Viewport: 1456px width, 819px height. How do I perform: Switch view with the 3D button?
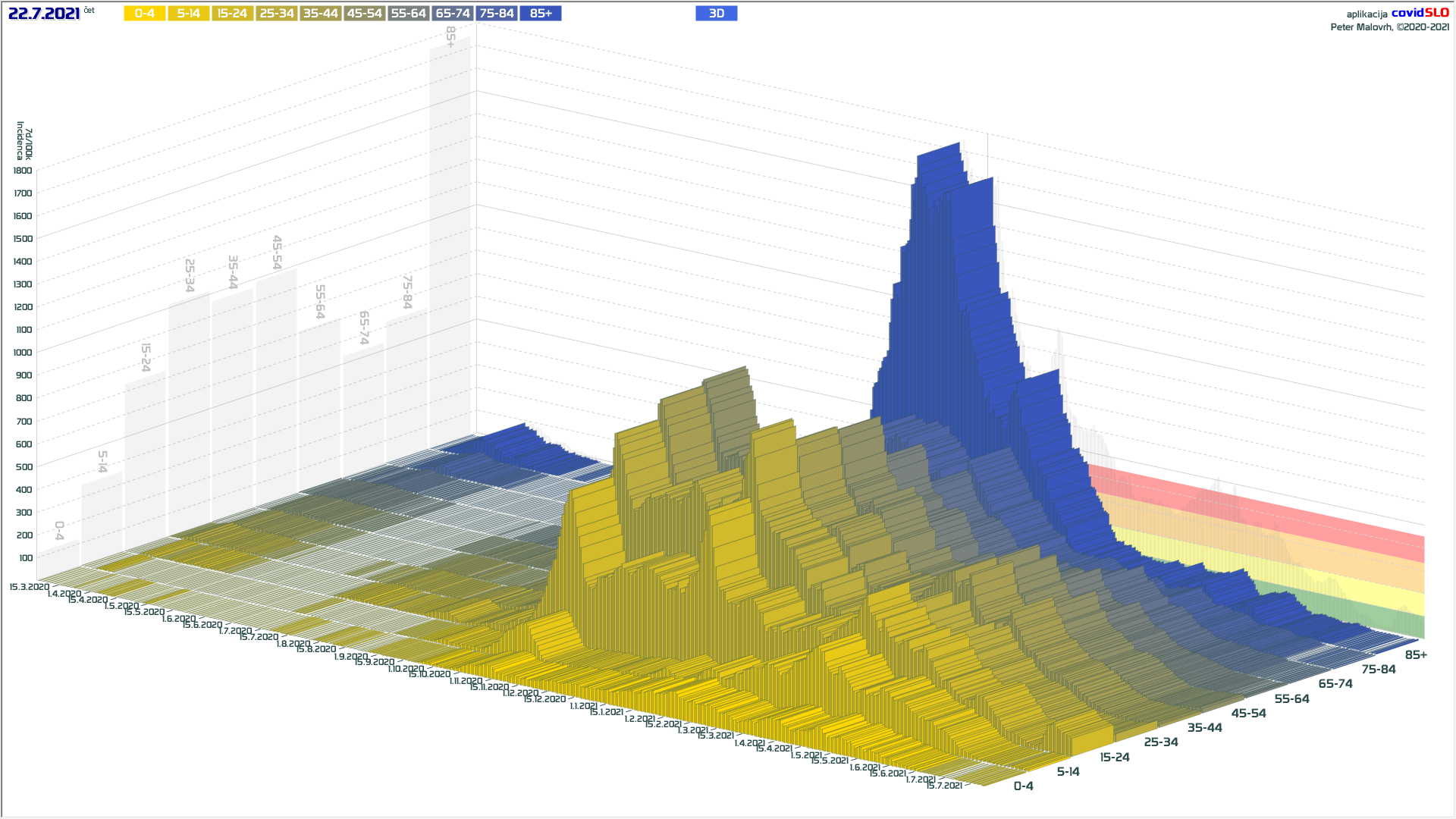pos(716,14)
